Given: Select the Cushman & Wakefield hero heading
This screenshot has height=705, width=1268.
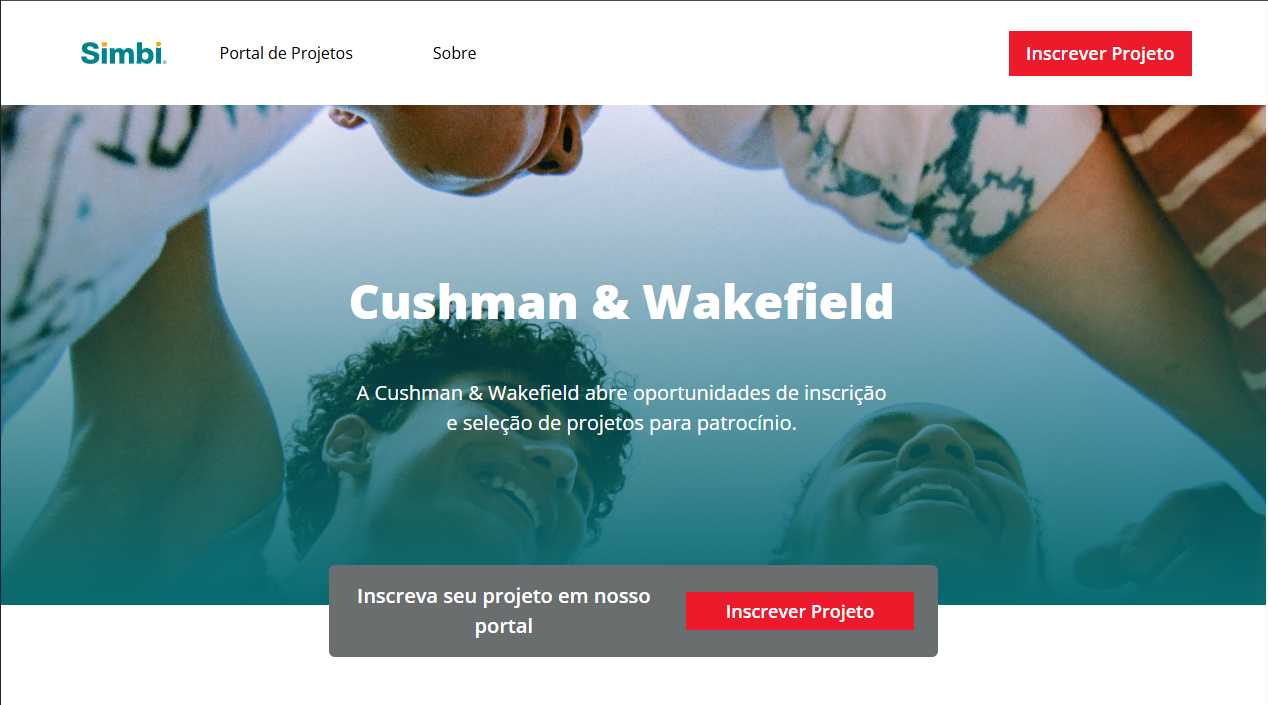Looking at the screenshot, I should [621, 301].
